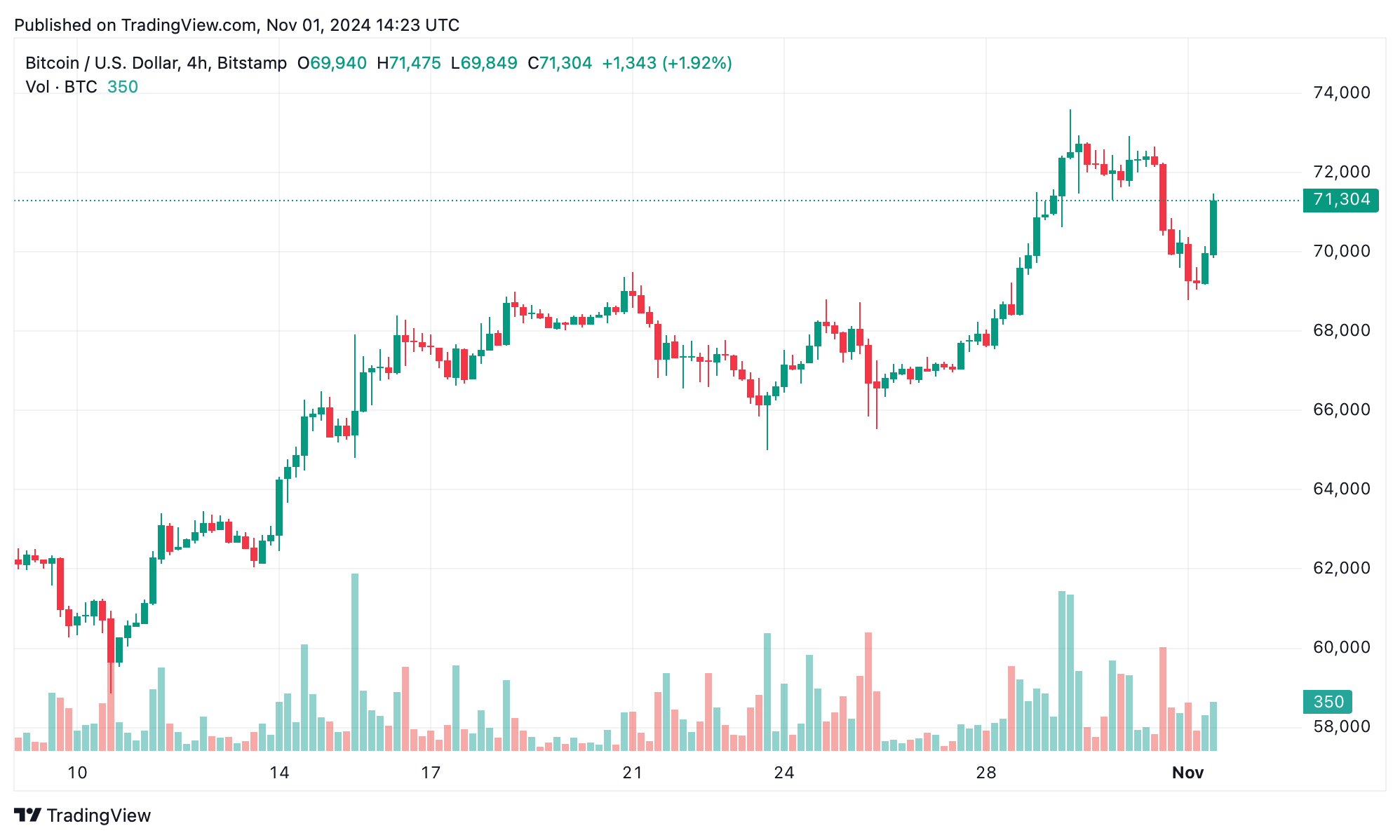Click the high value H71,475

tap(409, 63)
